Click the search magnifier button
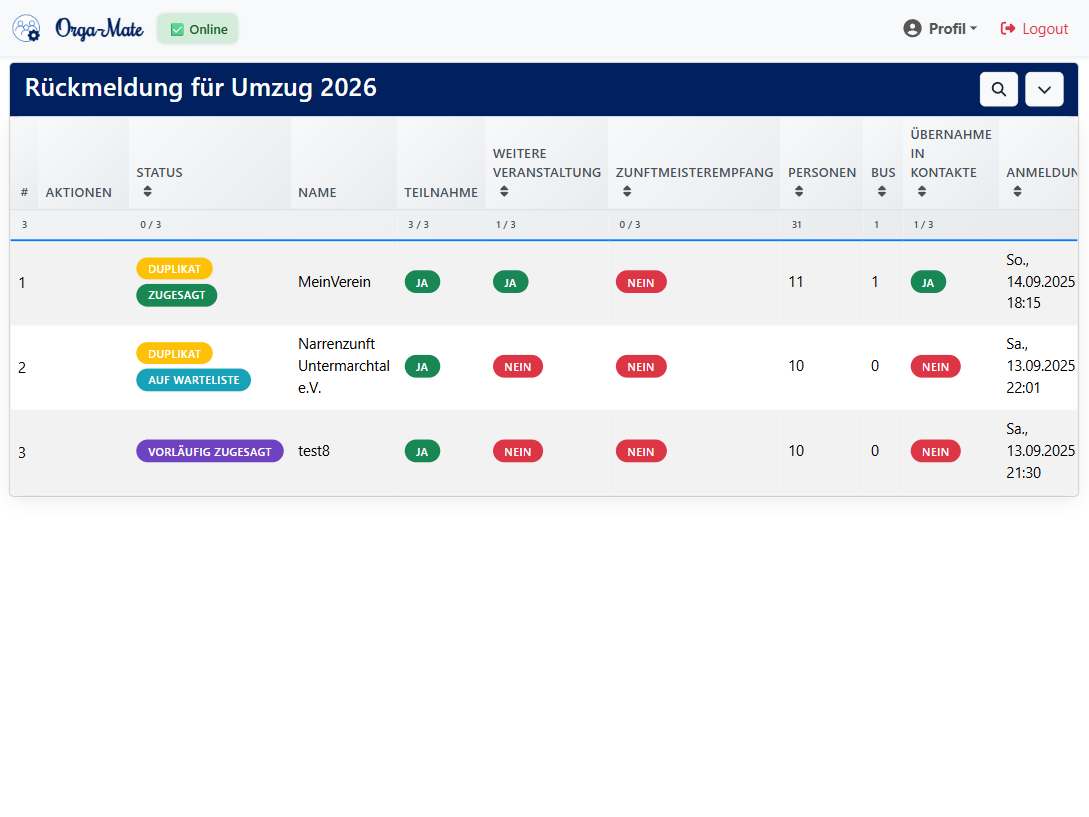Viewport: 1089px width, 817px height. pos(998,89)
